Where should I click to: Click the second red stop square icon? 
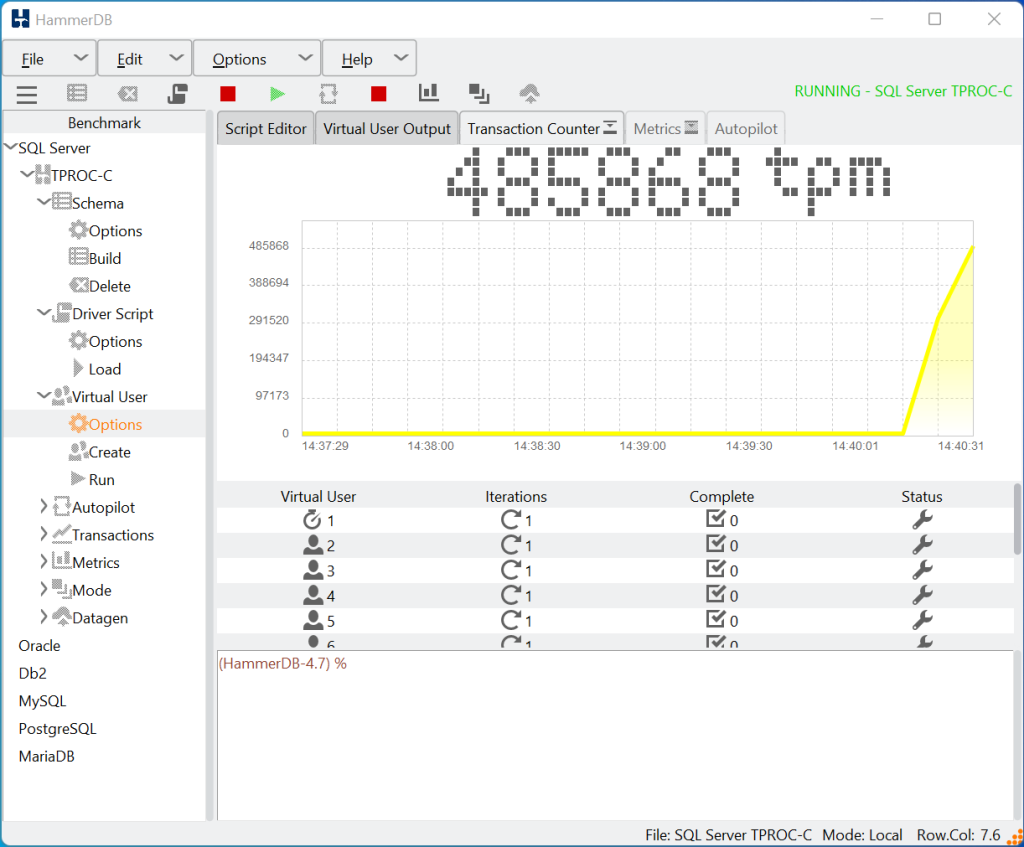379,94
